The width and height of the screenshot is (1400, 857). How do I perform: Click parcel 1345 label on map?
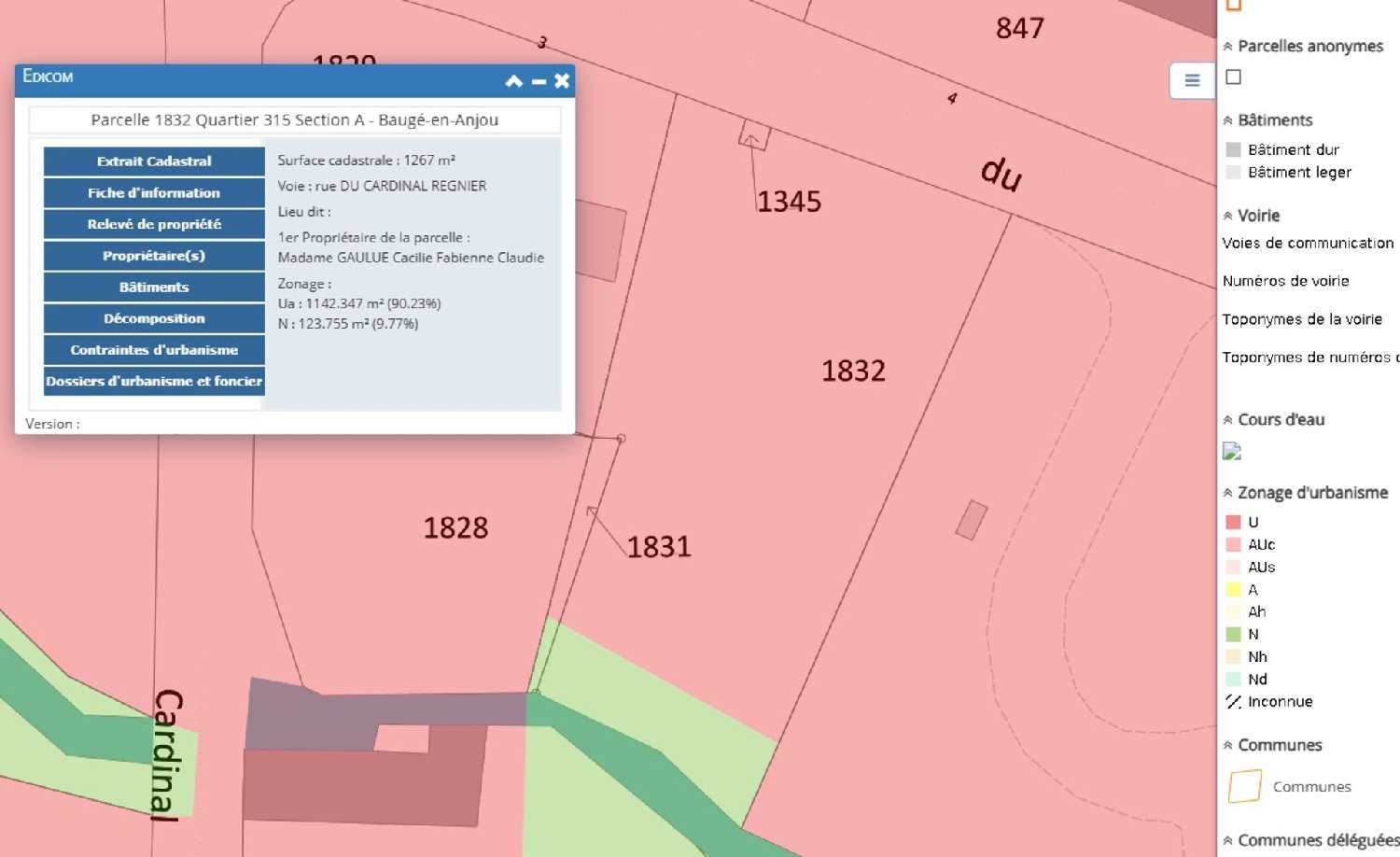click(x=789, y=202)
